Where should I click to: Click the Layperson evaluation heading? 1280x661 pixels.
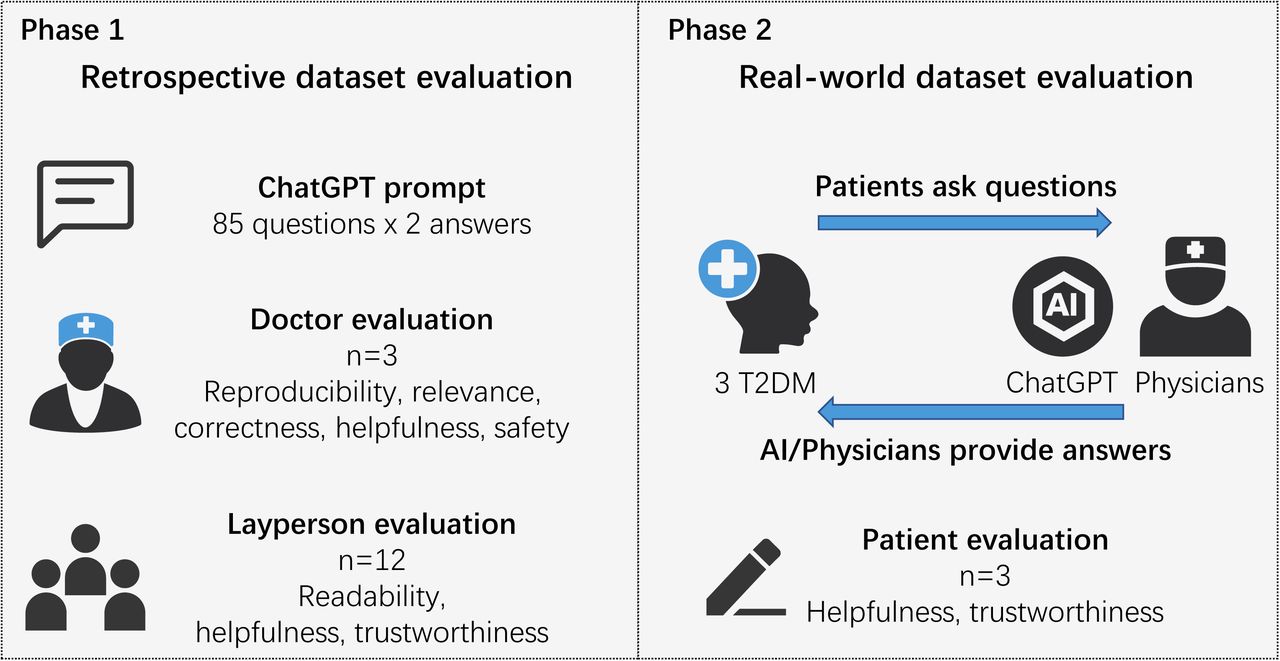click(372, 523)
